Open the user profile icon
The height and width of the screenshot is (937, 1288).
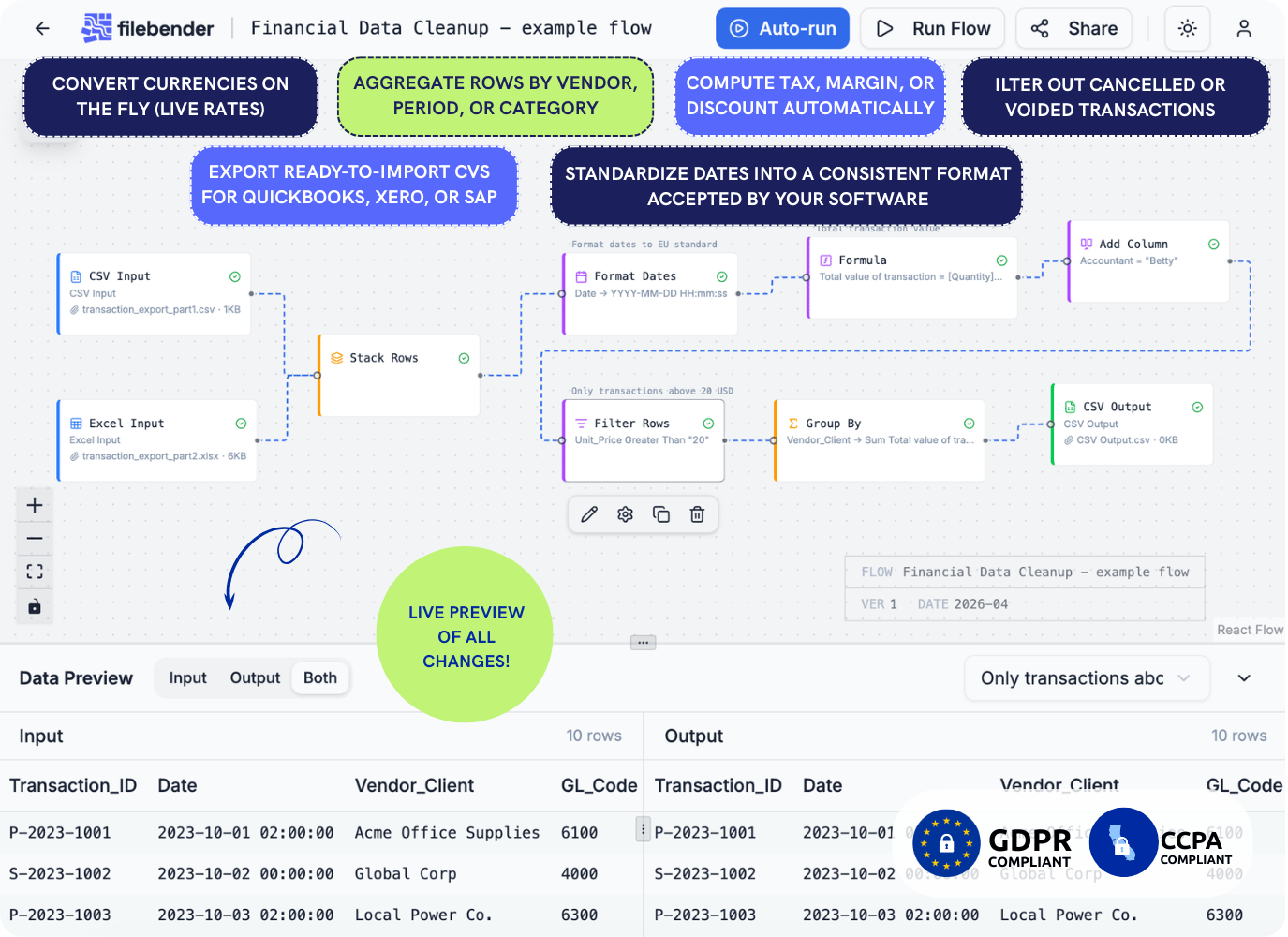[1243, 28]
